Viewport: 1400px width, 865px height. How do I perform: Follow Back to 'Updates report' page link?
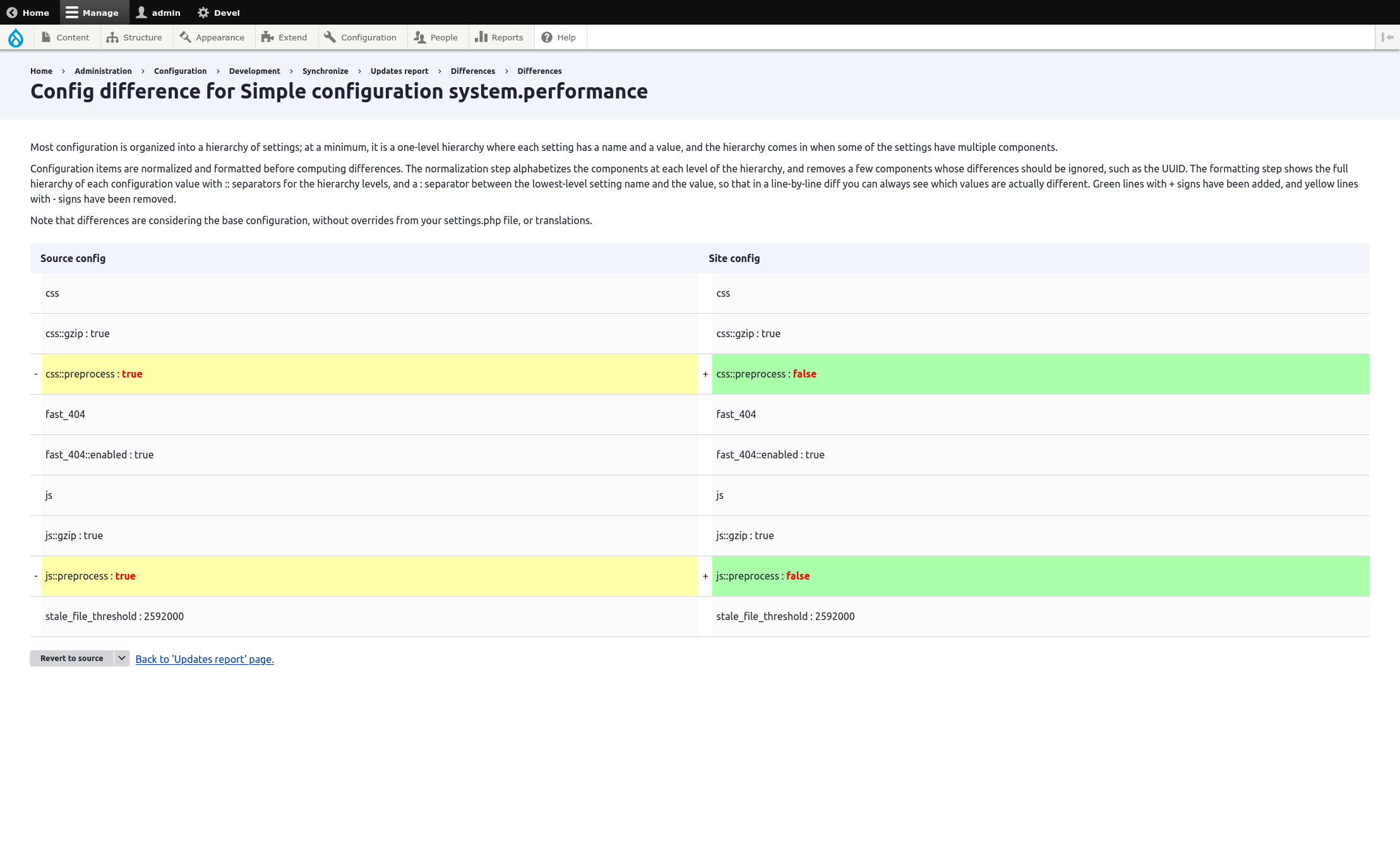pyautogui.click(x=205, y=659)
